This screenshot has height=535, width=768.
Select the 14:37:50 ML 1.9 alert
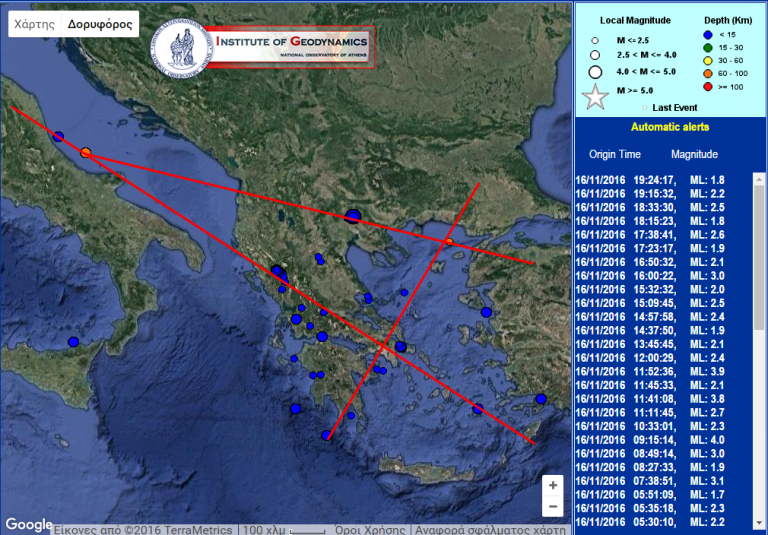coord(649,331)
